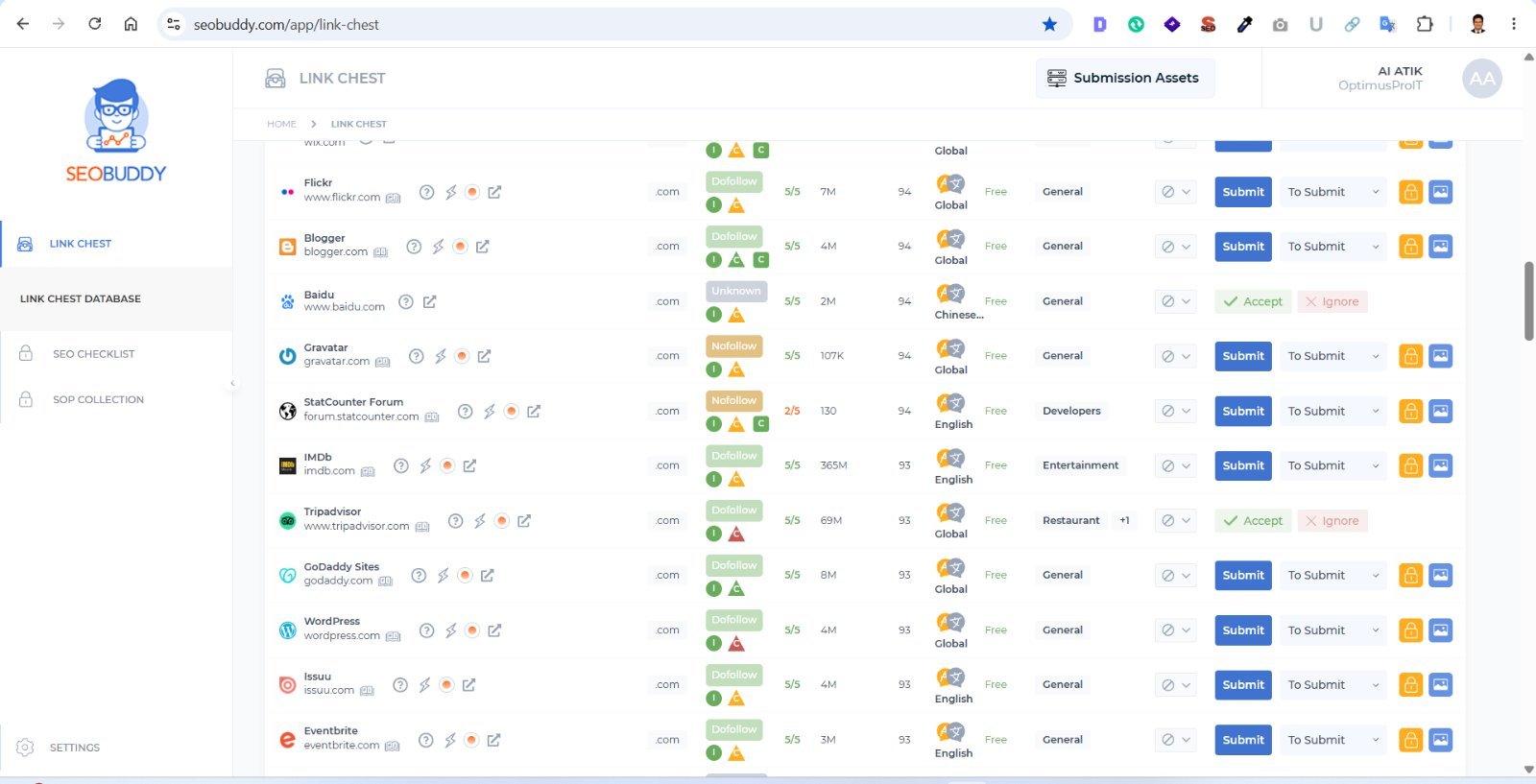The height and width of the screenshot is (784, 1536).
Task: Open the To Submit dropdown for Gravatar
Action: pos(1333,356)
